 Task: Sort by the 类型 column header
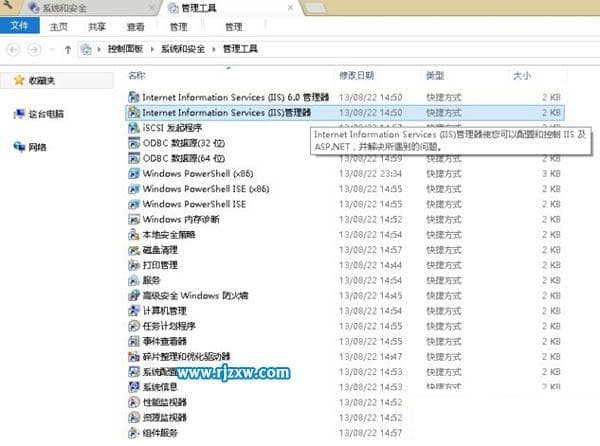coord(435,75)
